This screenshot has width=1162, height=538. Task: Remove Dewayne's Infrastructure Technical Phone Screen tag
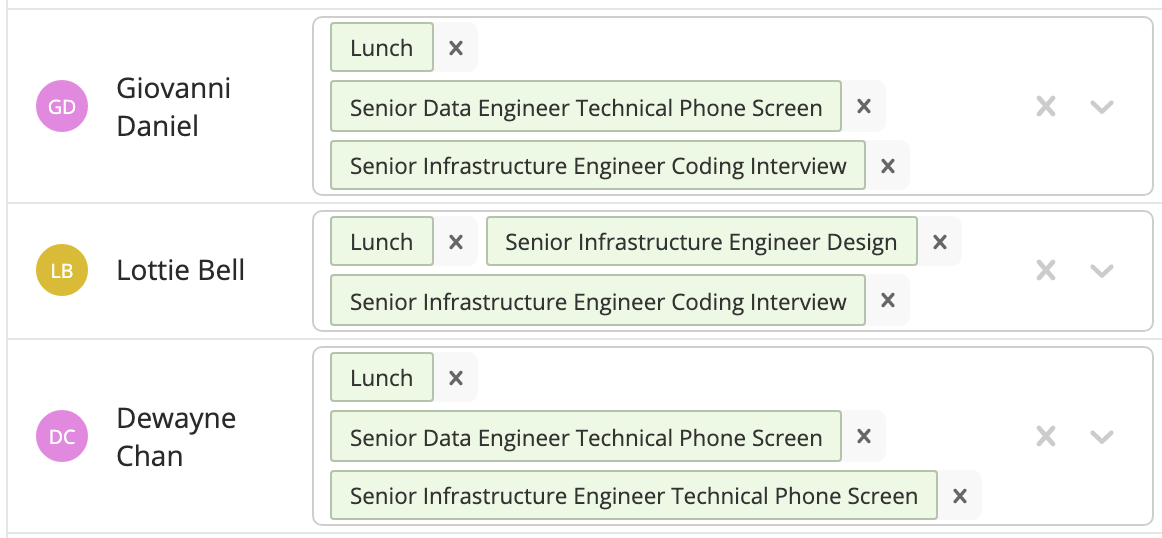coord(960,496)
